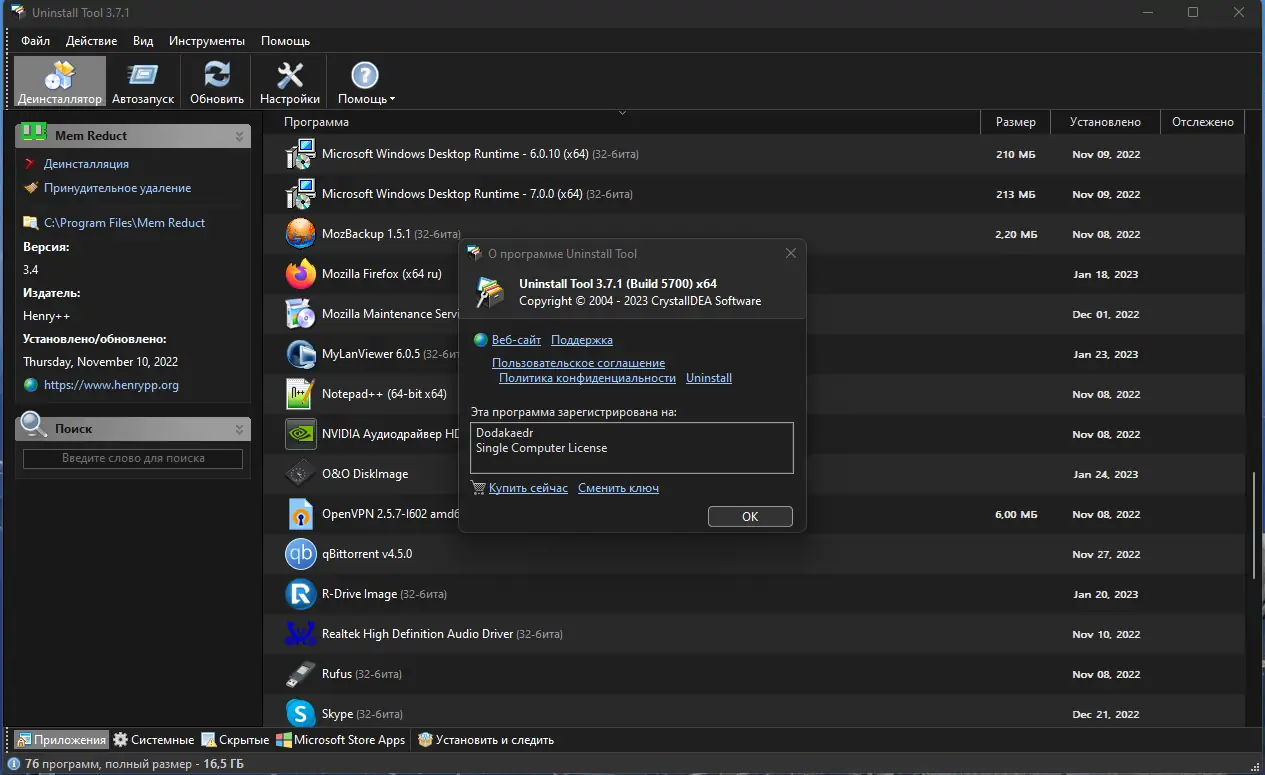
Task: Select the Realtek High Definition Audio Driver icon
Action: pyautogui.click(x=301, y=634)
